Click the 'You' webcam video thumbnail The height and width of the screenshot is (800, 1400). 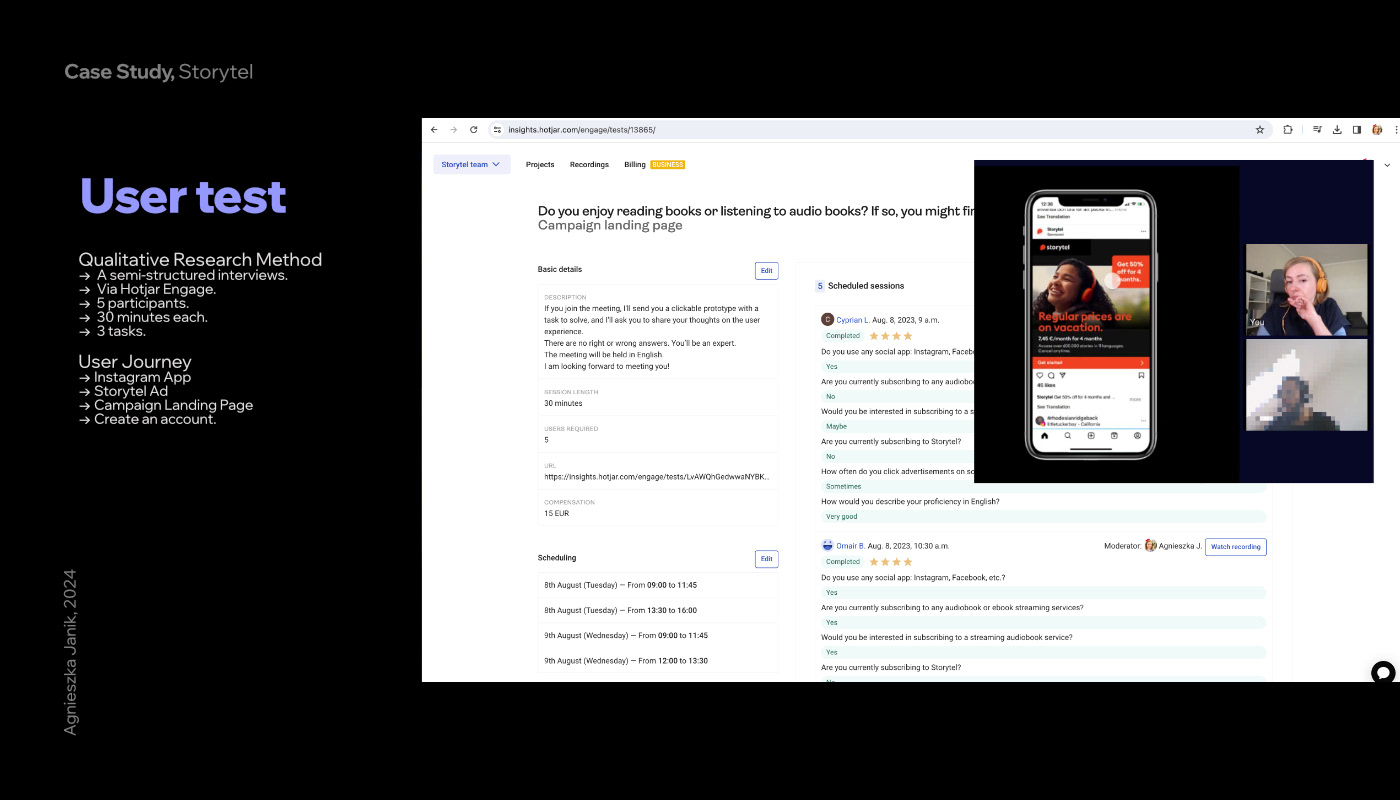coord(1306,289)
